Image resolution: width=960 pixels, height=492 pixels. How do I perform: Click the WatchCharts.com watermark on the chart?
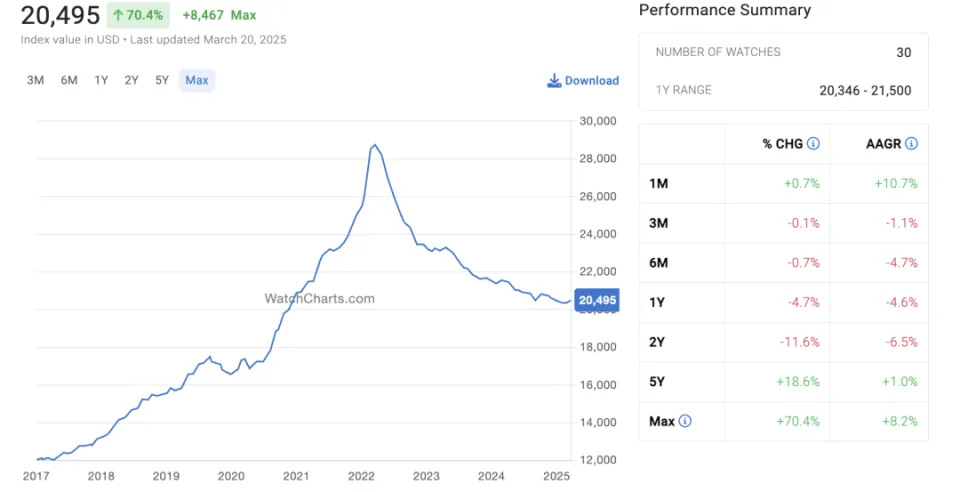click(319, 298)
